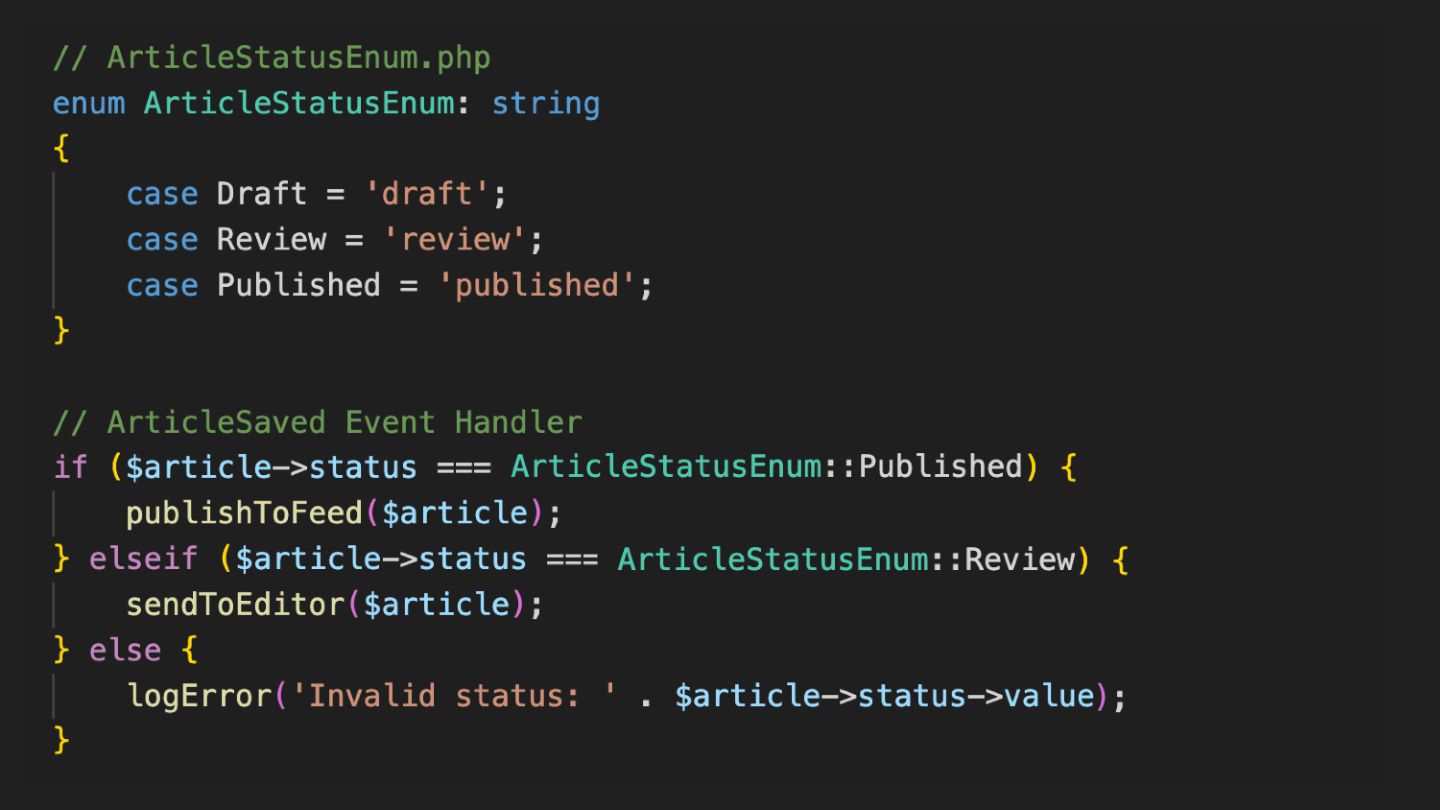Click the publishToFeed function call
1440x810 pixels.
pyautogui.click(x=243, y=513)
